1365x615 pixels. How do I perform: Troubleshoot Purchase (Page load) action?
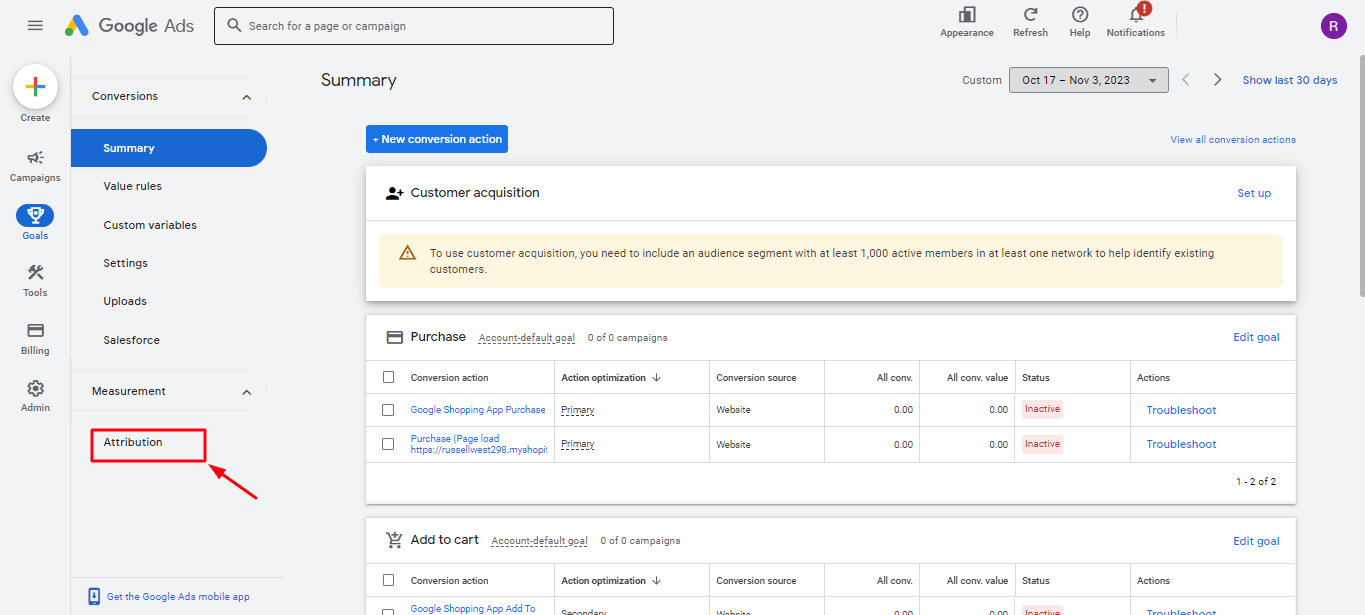point(1181,444)
